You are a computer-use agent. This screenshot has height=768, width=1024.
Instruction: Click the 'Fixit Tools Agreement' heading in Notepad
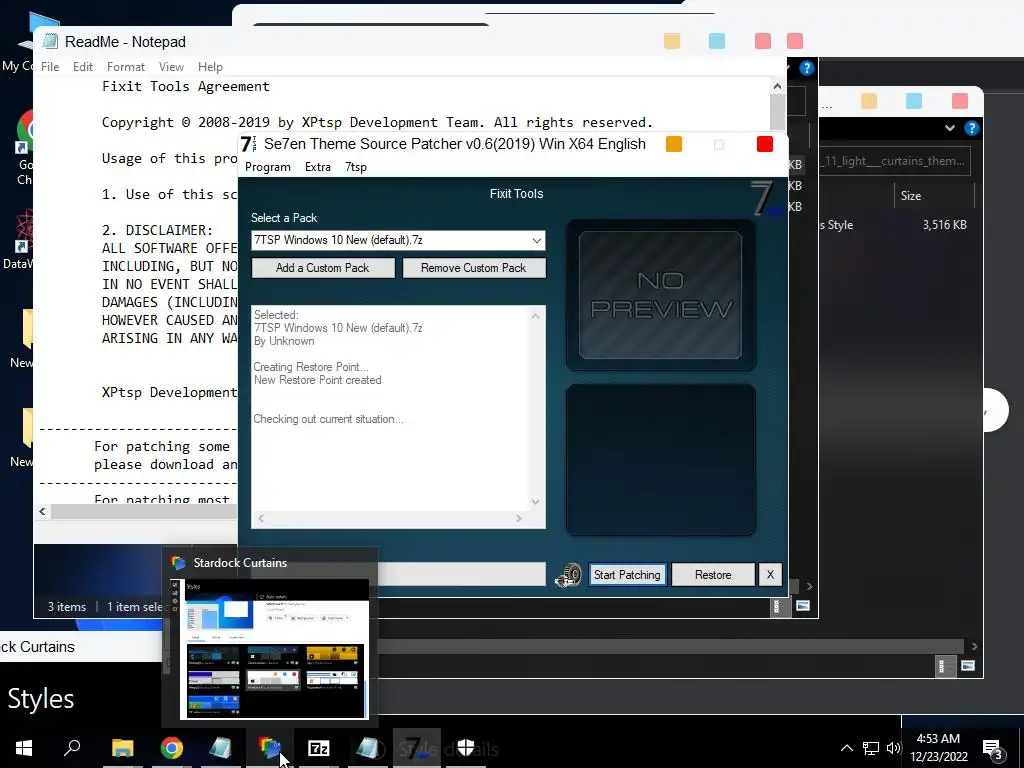pyautogui.click(x=185, y=87)
